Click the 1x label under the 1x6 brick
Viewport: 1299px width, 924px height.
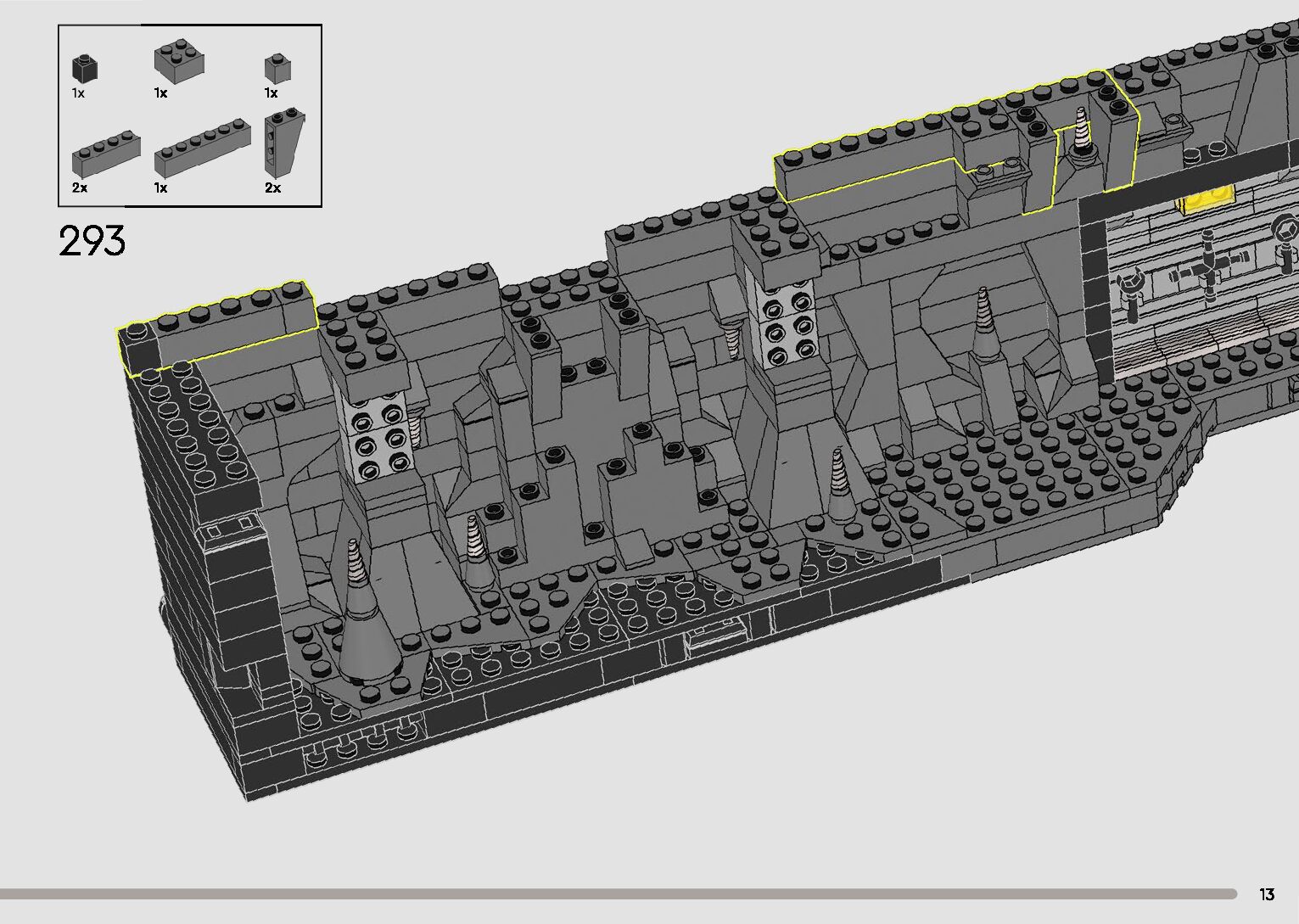[x=161, y=188]
